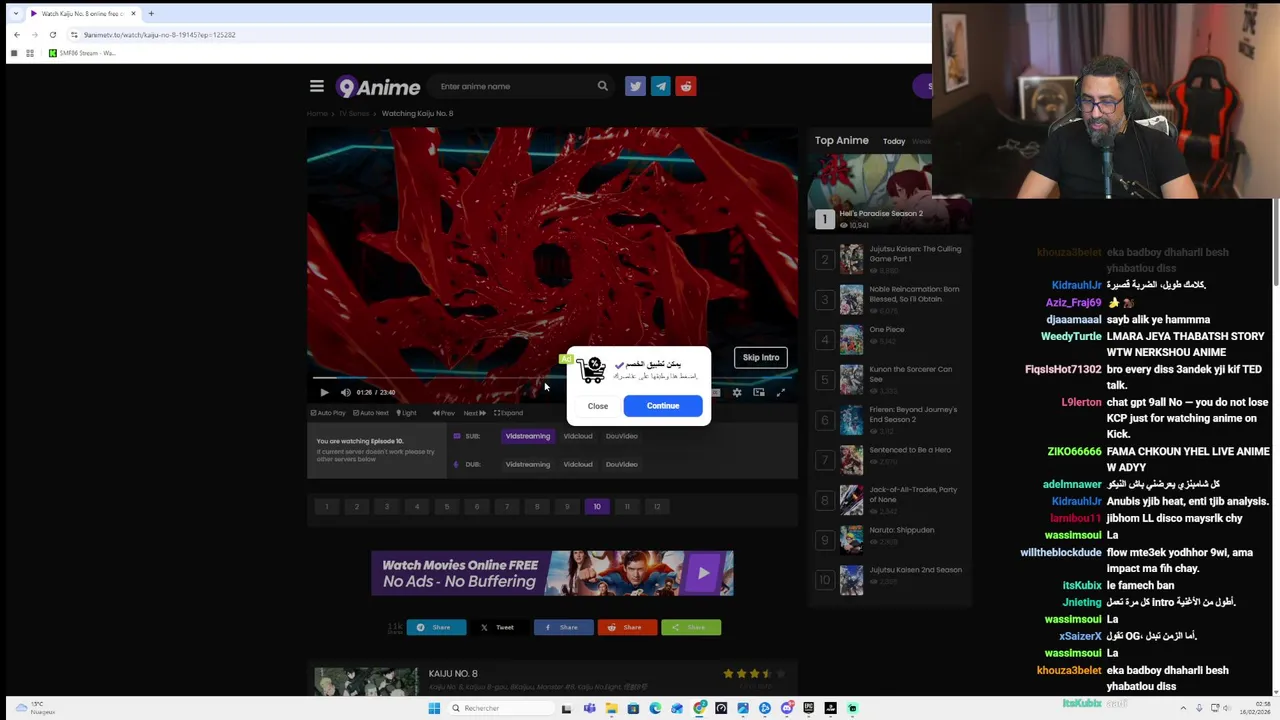
Task: Share via Facebook button
Action: (x=563, y=627)
